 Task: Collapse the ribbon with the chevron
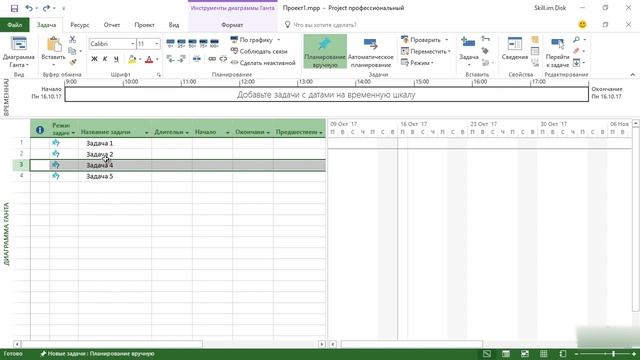[632, 75]
